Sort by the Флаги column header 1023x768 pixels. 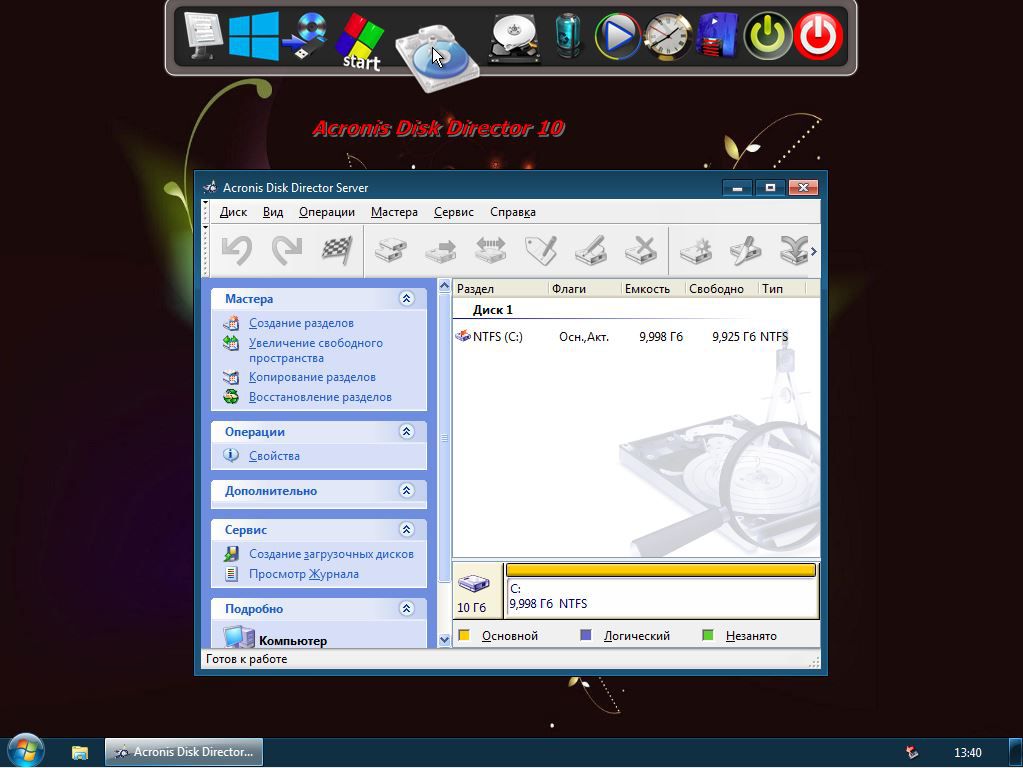coord(585,289)
